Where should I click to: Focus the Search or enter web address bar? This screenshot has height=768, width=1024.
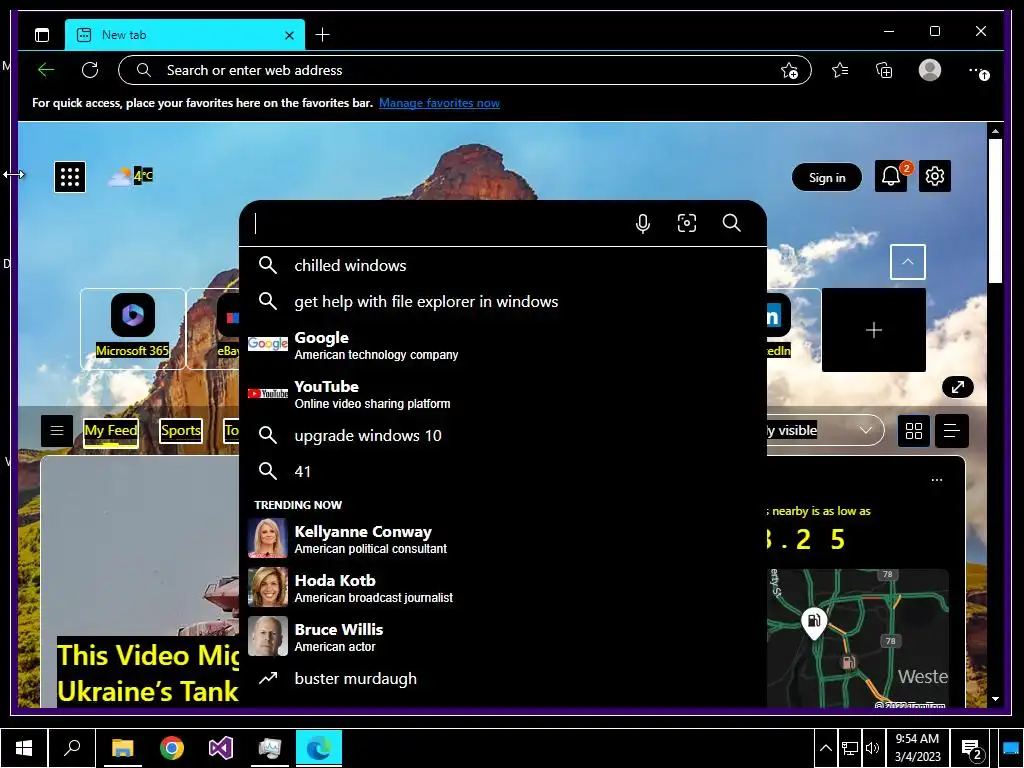(464, 70)
